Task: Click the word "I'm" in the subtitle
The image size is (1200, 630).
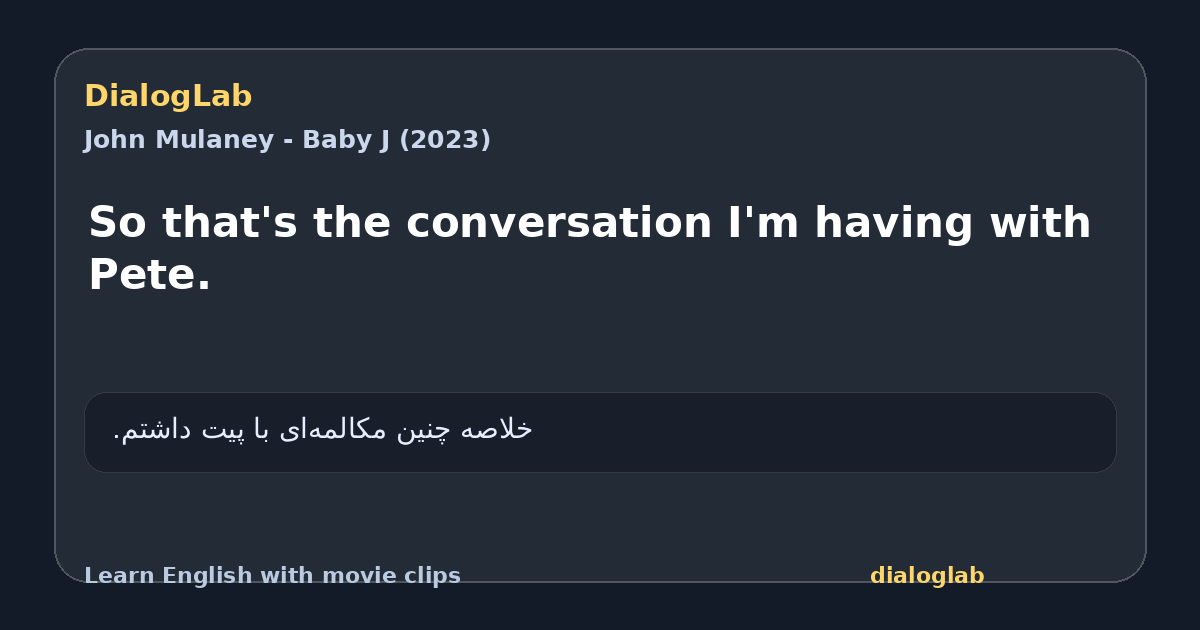Action: 763,223
